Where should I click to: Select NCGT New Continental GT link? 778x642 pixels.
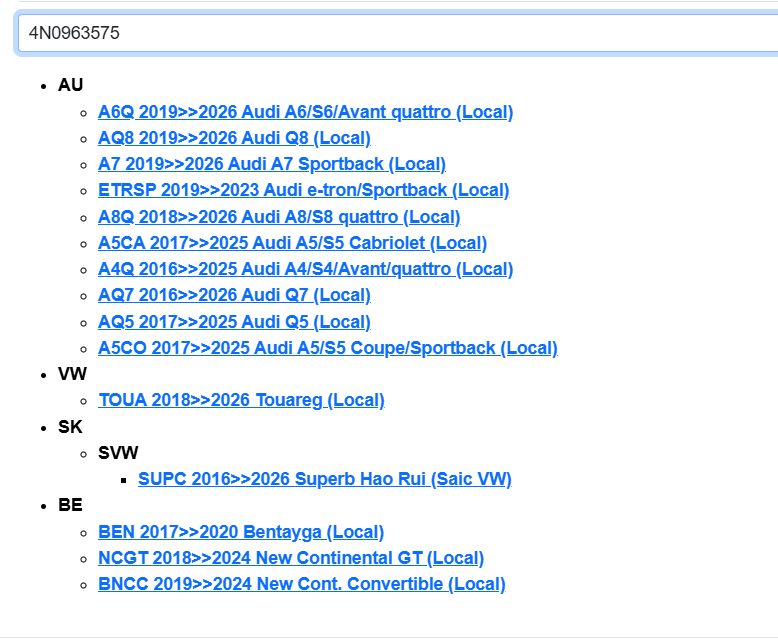tap(290, 558)
